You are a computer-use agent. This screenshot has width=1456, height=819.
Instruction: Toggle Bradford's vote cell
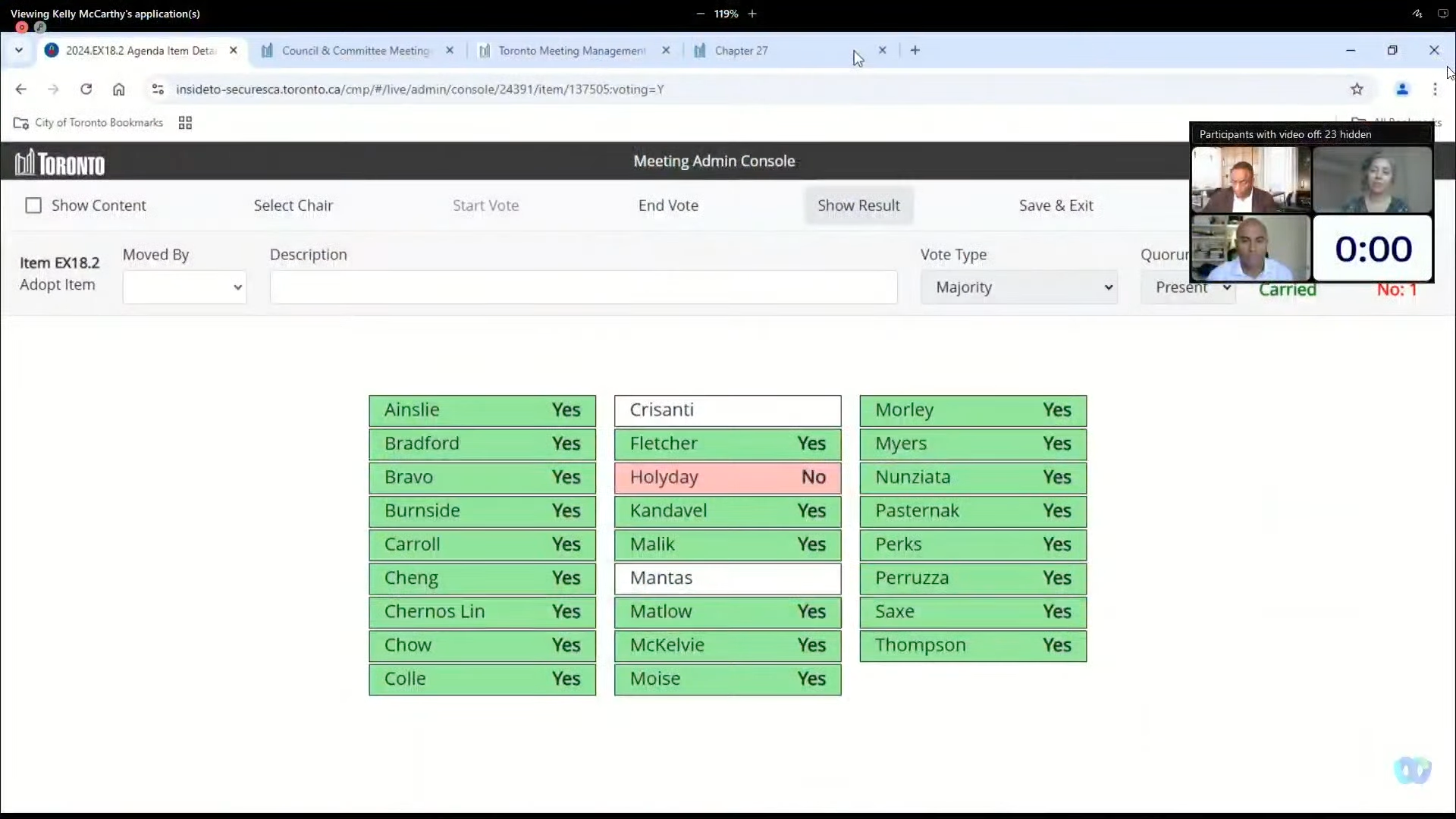482,444
